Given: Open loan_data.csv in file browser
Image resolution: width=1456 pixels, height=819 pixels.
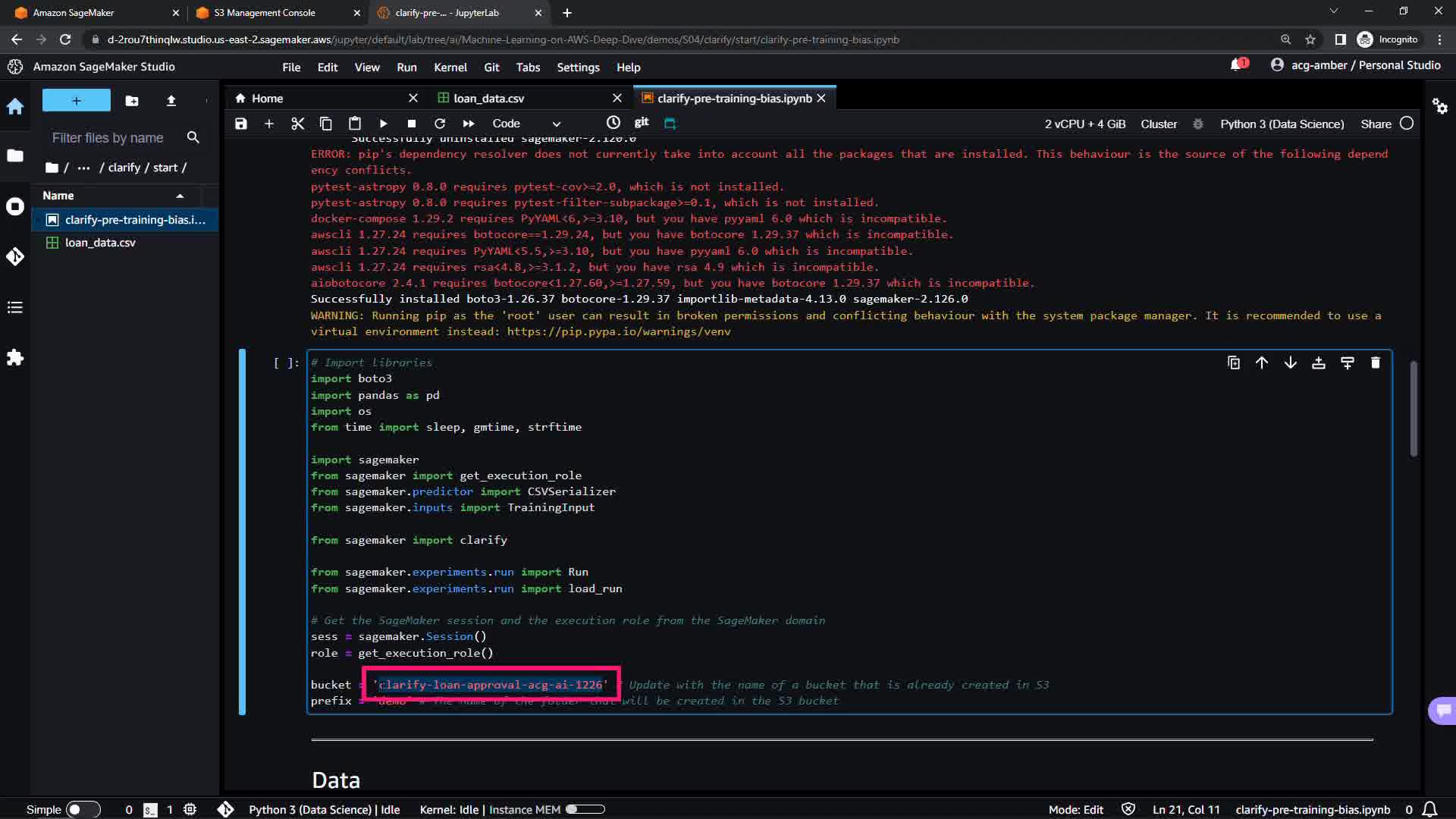Looking at the screenshot, I should 100,243.
